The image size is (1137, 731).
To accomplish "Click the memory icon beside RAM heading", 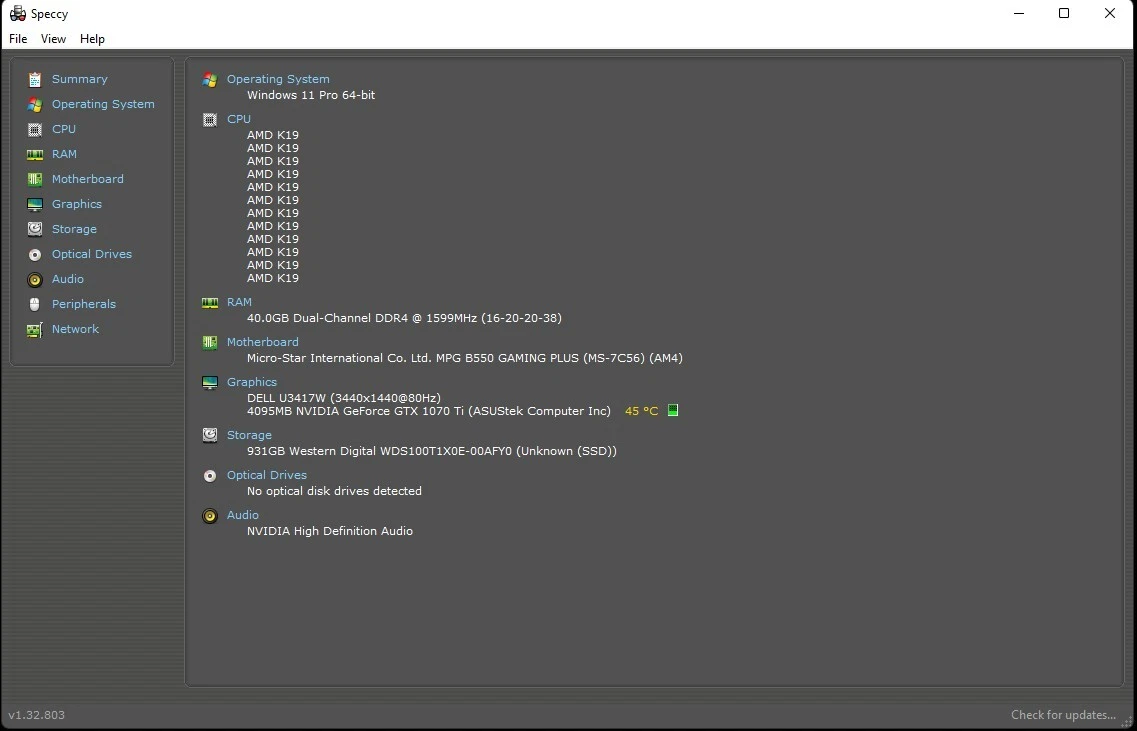I will 210,302.
